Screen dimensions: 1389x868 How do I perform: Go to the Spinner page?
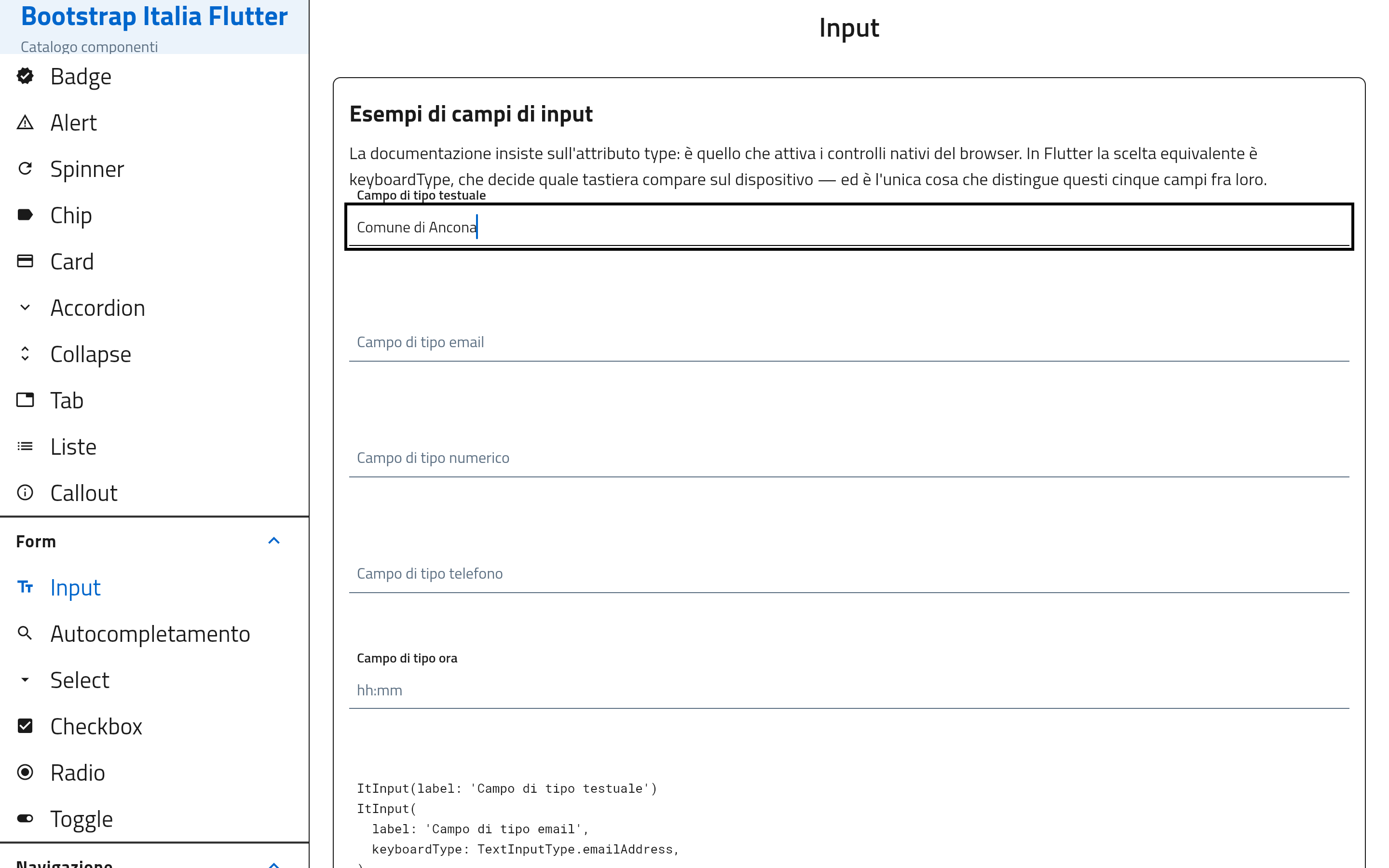154,169
